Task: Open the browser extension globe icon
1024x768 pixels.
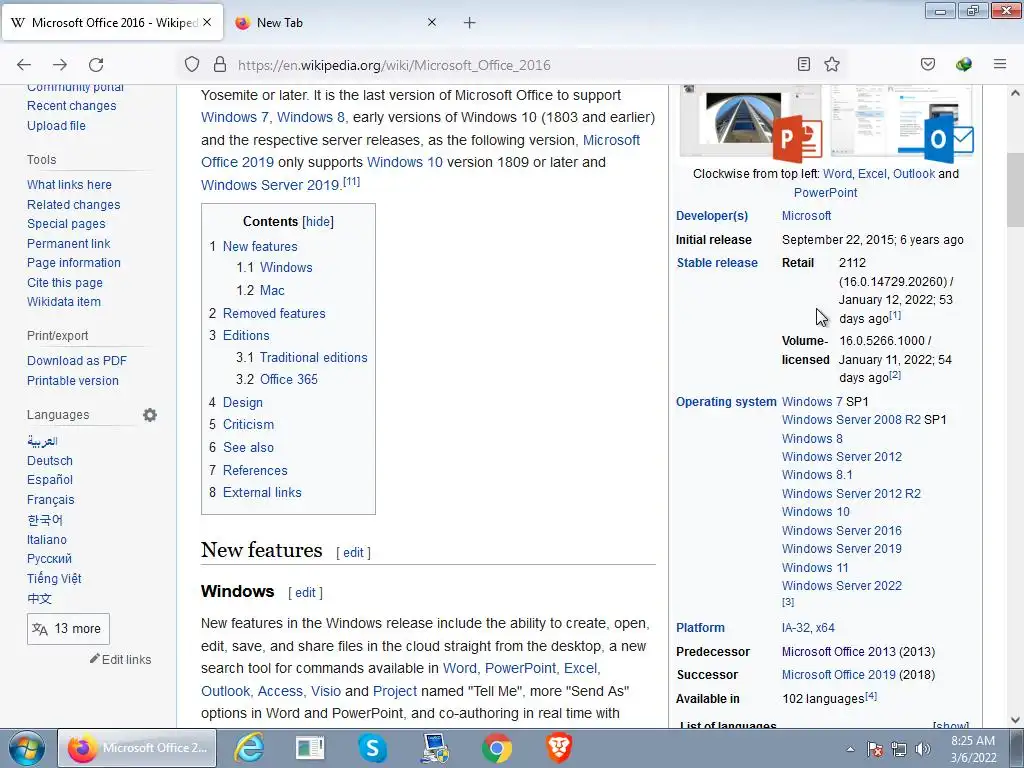Action: tap(964, 64)
